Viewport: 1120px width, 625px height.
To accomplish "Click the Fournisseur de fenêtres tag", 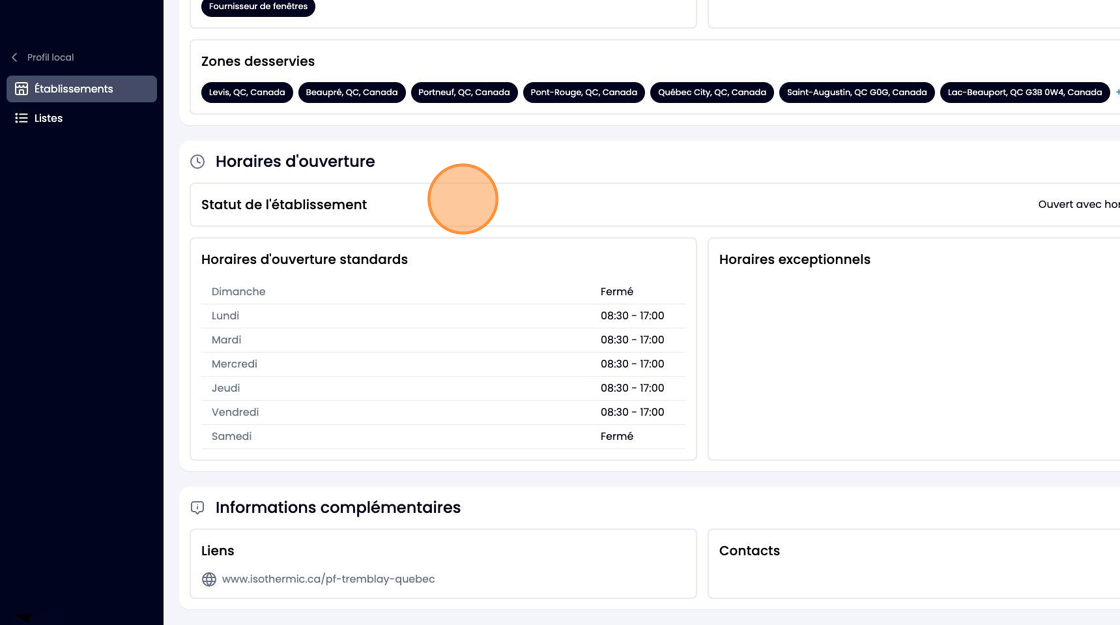I will (x=258, y=6).
